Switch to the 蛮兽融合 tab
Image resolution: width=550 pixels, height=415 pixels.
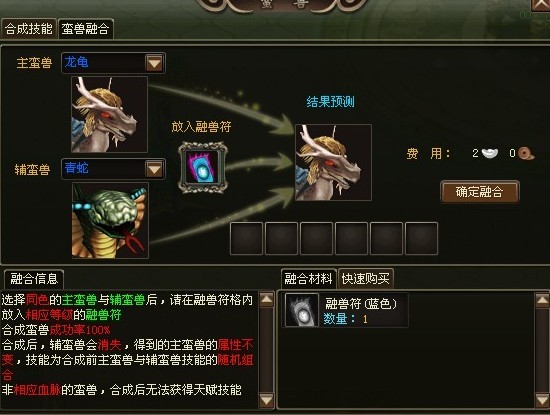coord(86,29)
